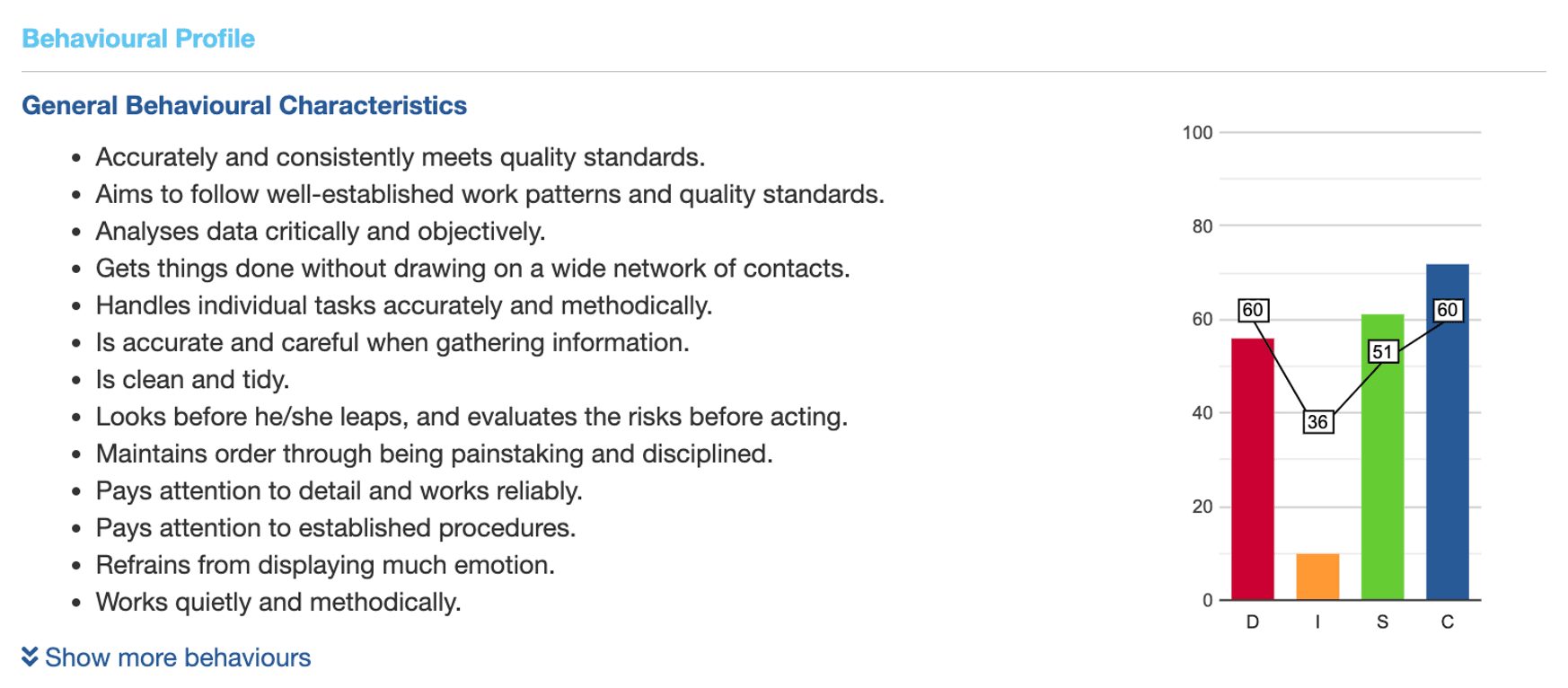Click the 100 value on the y-axis
Image resolution: width=1568 pixels, height=688 pixels.
pyautogui.click(x=1197, y=133)
